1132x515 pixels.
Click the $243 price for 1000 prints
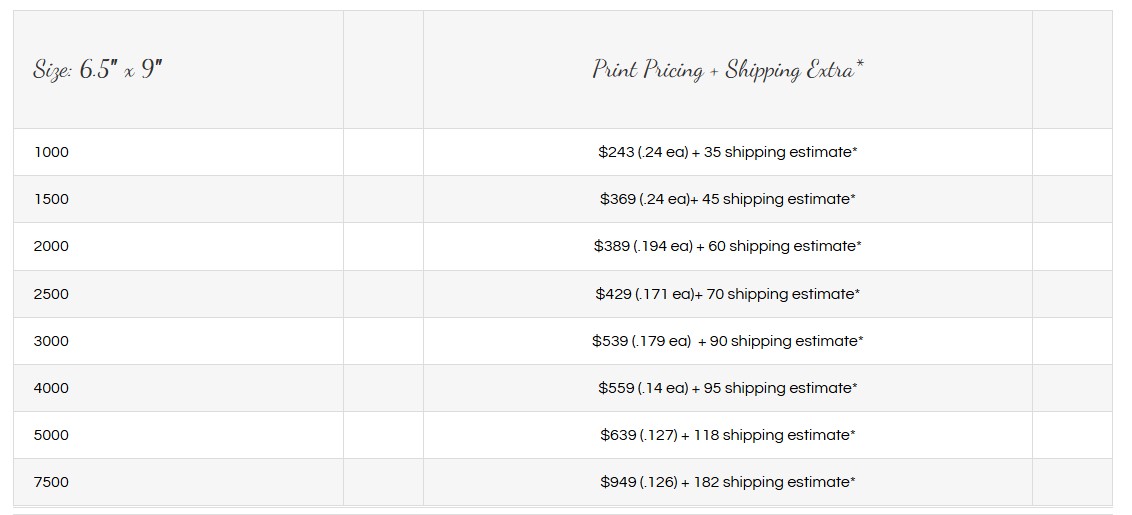(x=727, y=152)
